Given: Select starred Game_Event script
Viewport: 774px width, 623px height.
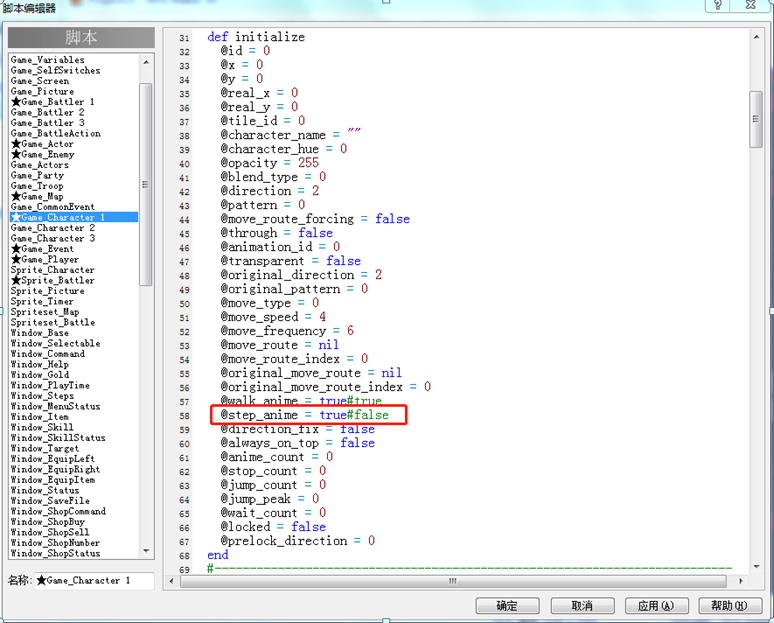Looking at the screenshot, I should tap(42, 249).
